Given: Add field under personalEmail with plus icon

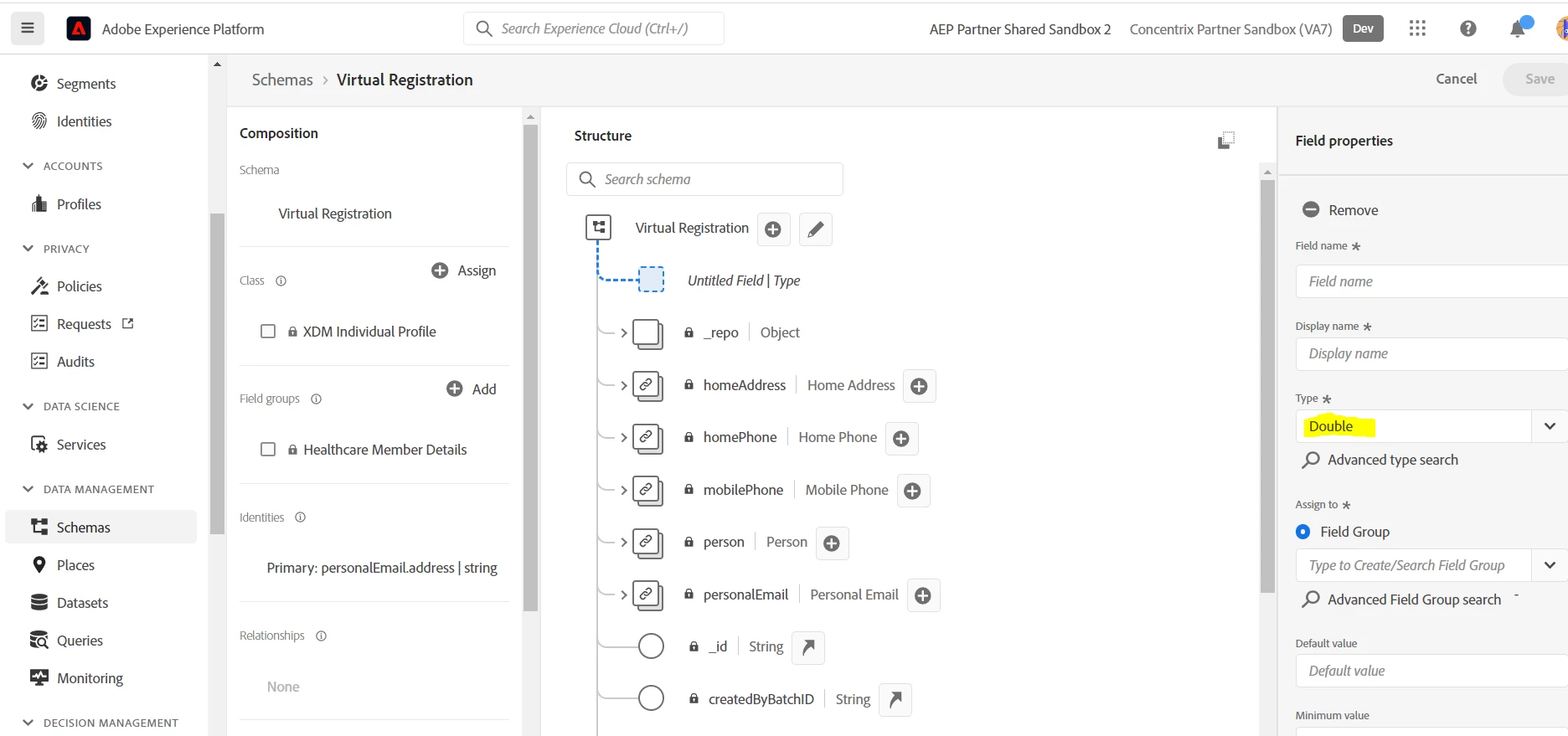Looking at the screenshot, I should coord(923,595).
